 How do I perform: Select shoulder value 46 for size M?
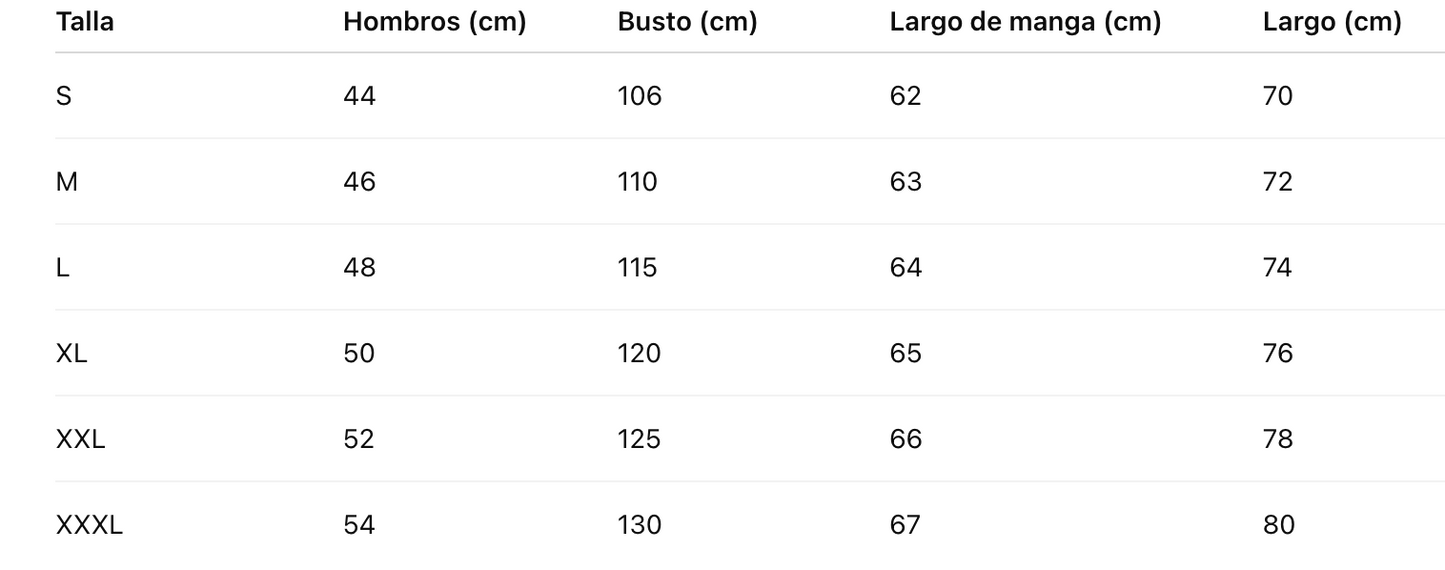[359, 182]
